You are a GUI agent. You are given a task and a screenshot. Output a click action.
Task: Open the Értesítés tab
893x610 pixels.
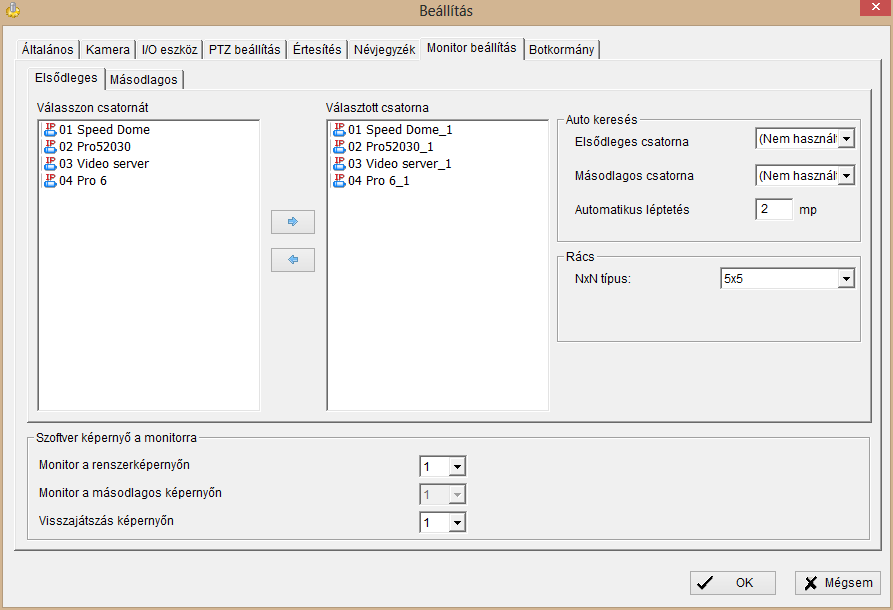coord(317,50)
